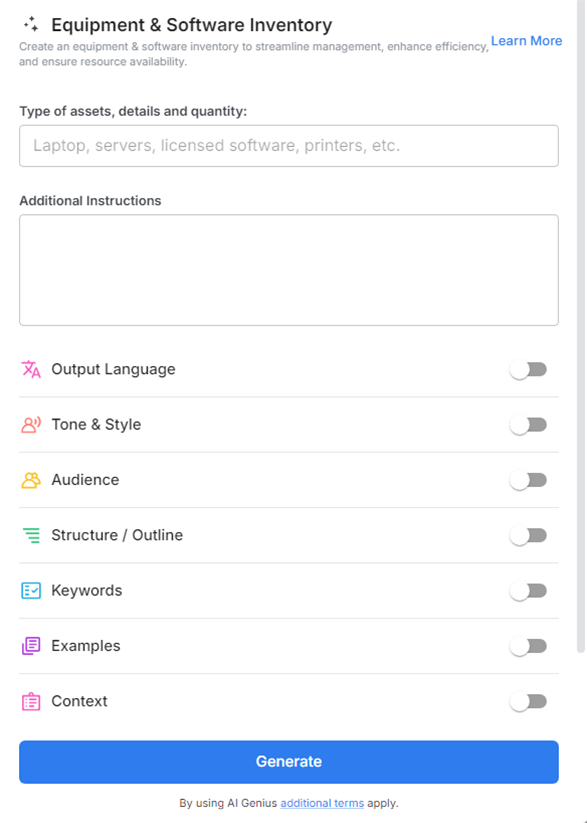Click the checklist icon next to Keywords
This screenshot has height=823, width=587.
pyautogui.click(x=29, y=590)
